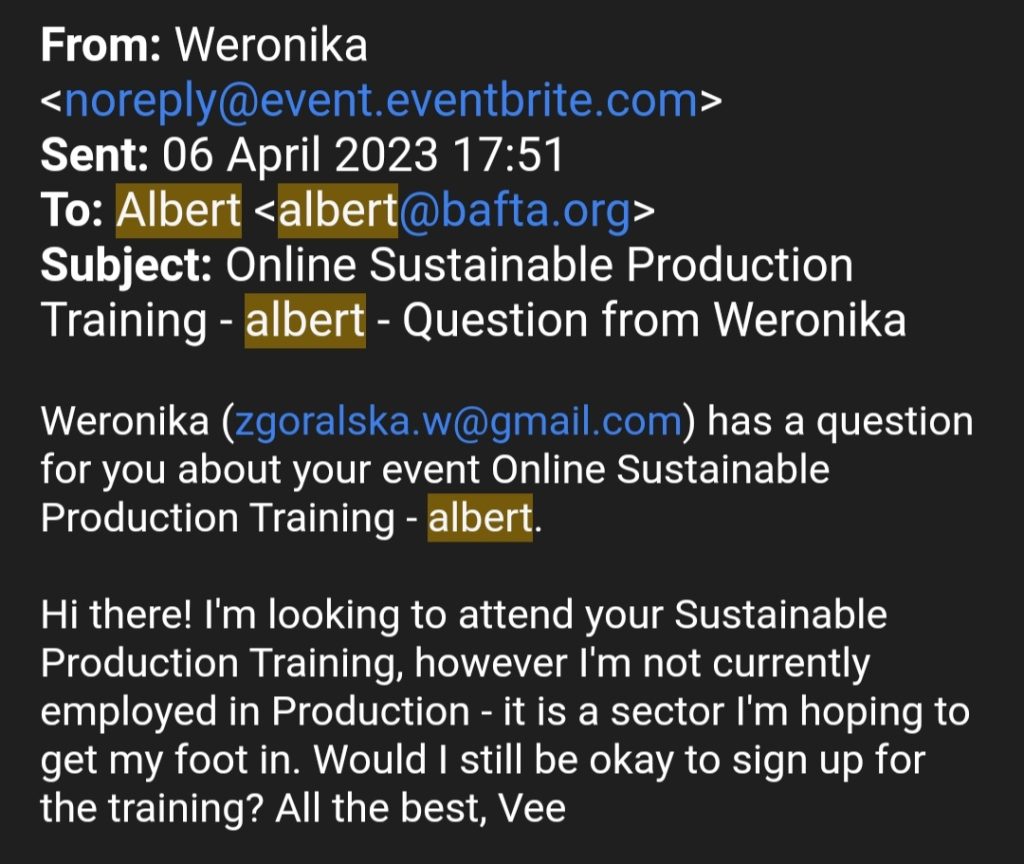Click the Vee signature at message end
Image resolution: width=1024 pixels, height=864 pixels.
pyautogui.click(x=532, y=808)
